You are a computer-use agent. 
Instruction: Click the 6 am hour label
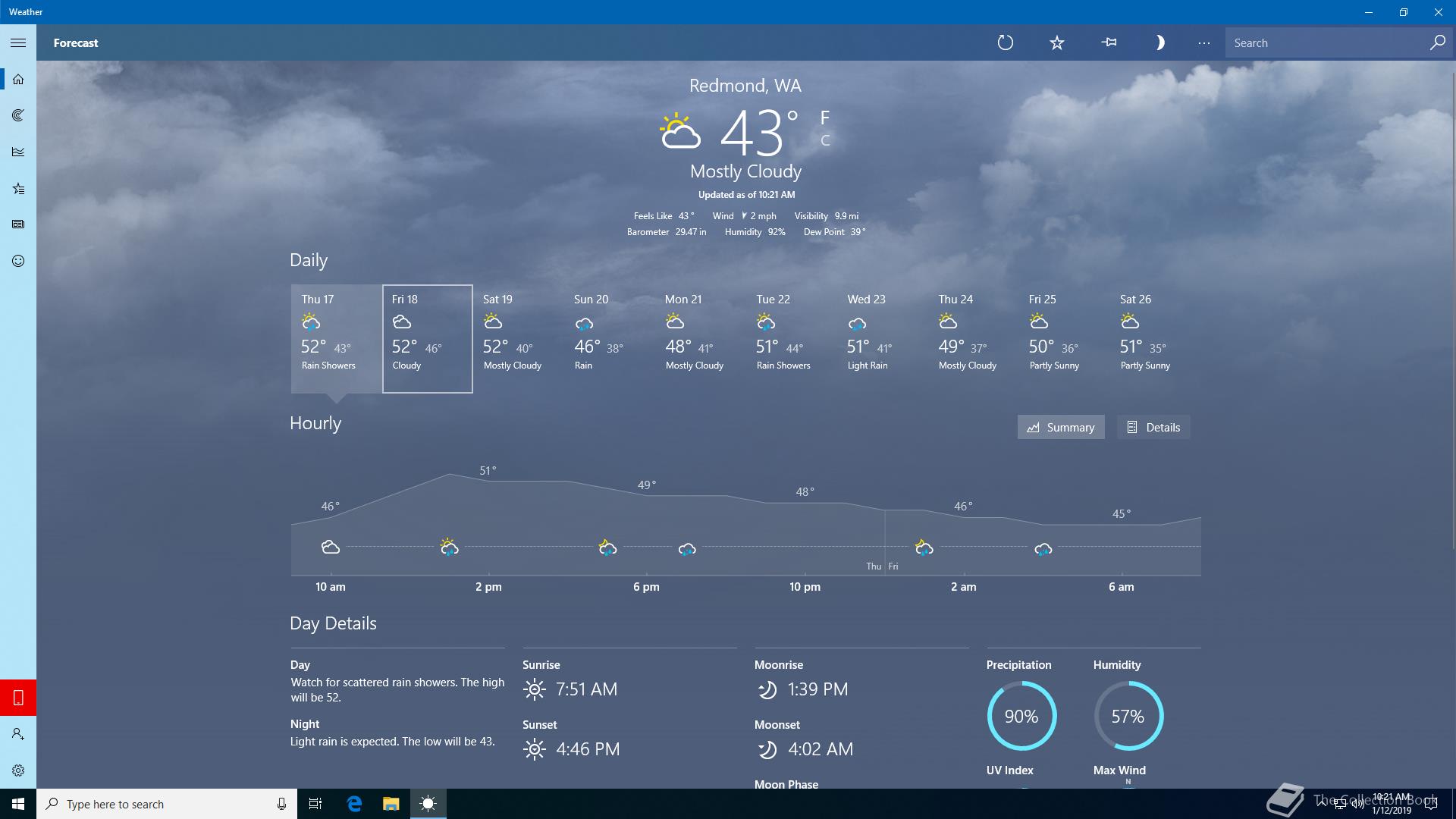tap(1122, 587)
